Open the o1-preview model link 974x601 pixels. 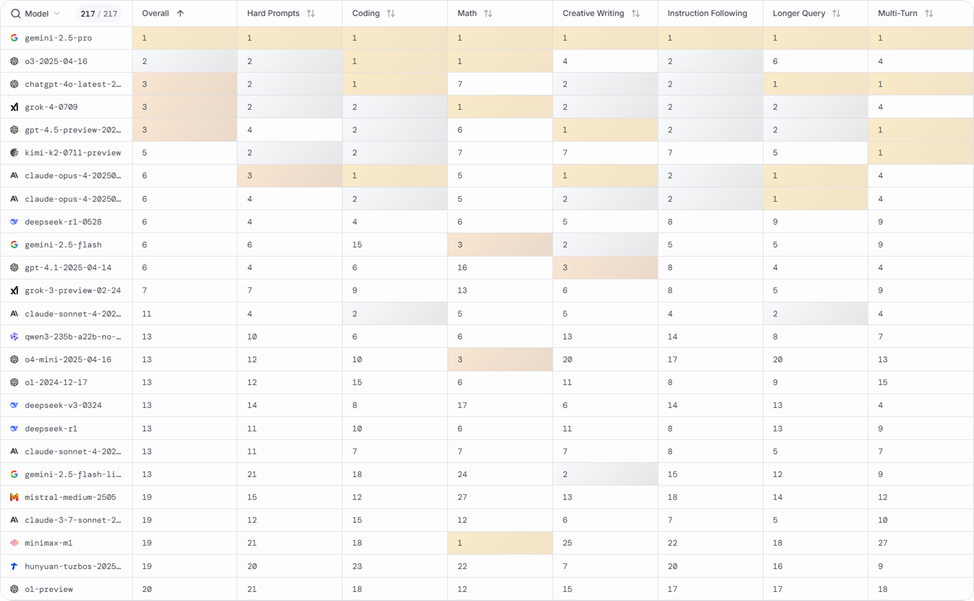pos(49,589)
